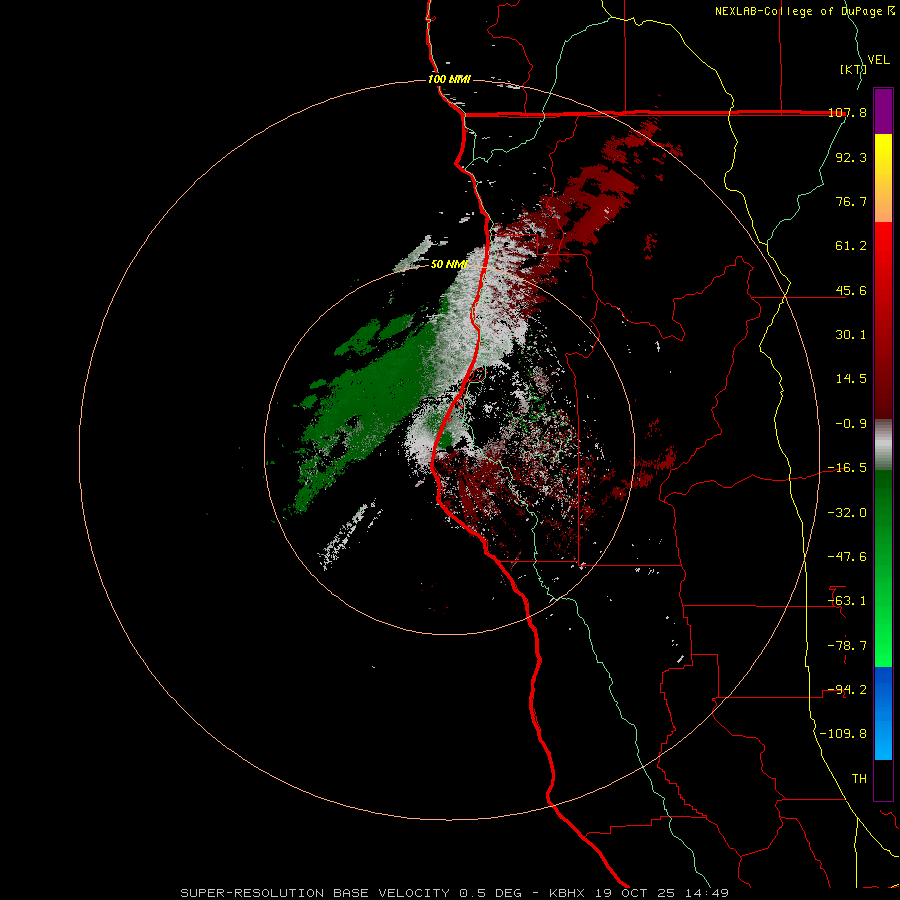Click the 107.8 value on velocity scale
Viewport: 900px width, 900px height.
coord(847,113)
